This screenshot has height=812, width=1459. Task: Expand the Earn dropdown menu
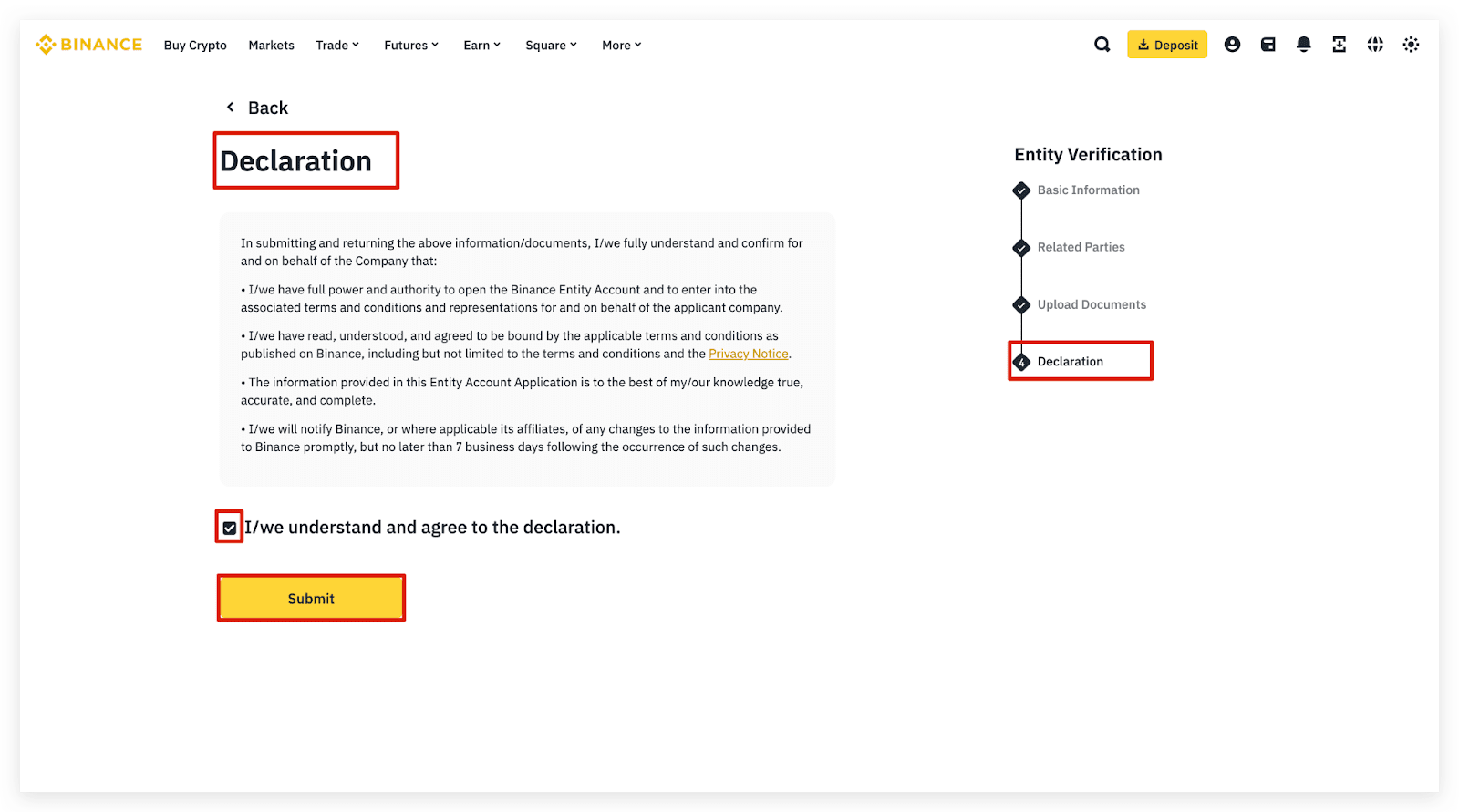(481, 46)
